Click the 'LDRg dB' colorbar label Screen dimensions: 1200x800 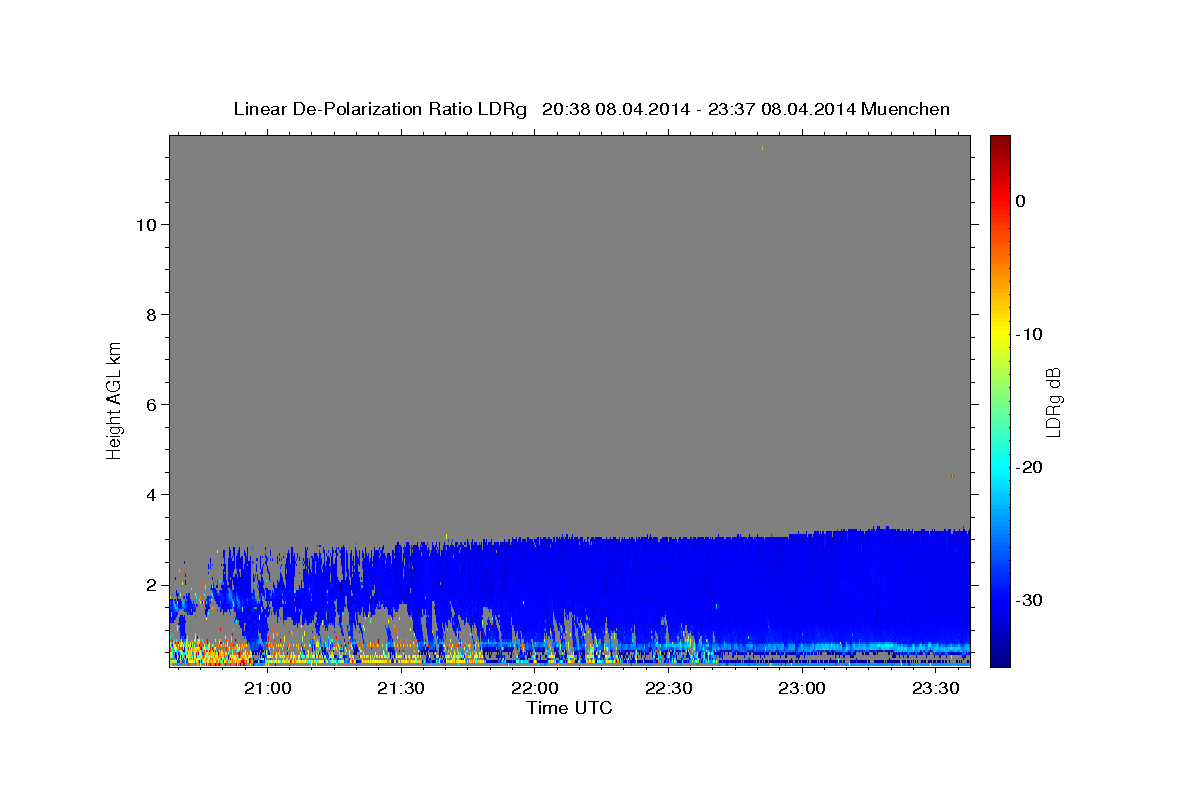tap(1053, 402)
